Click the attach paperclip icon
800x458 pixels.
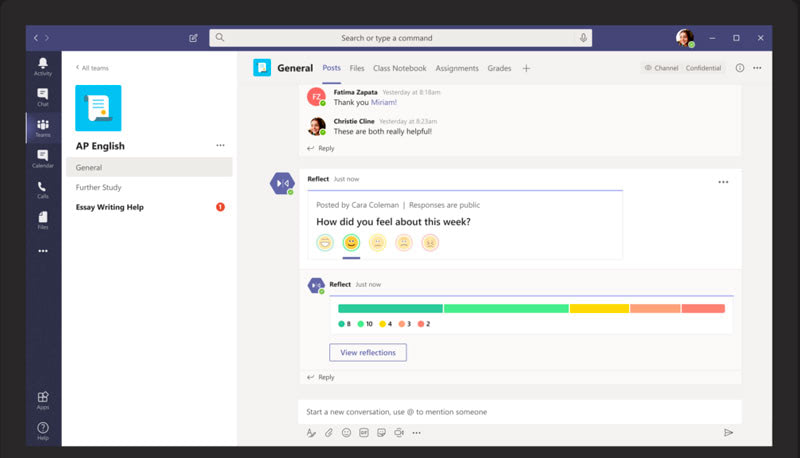[329, 433]
